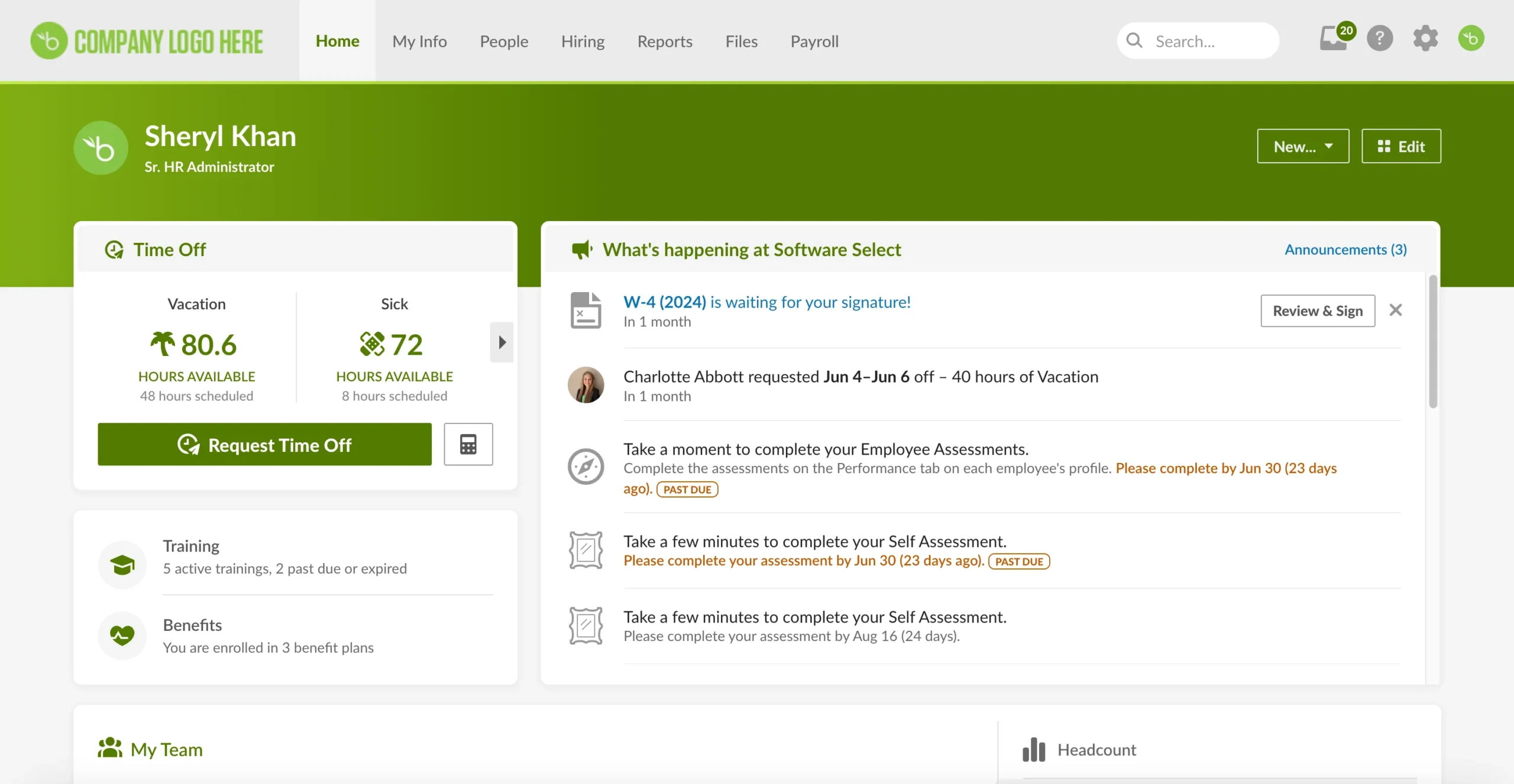Switch to the Reports tab
The width and height of the screenshot is (1514, 784).
click(x=665, y=41)
